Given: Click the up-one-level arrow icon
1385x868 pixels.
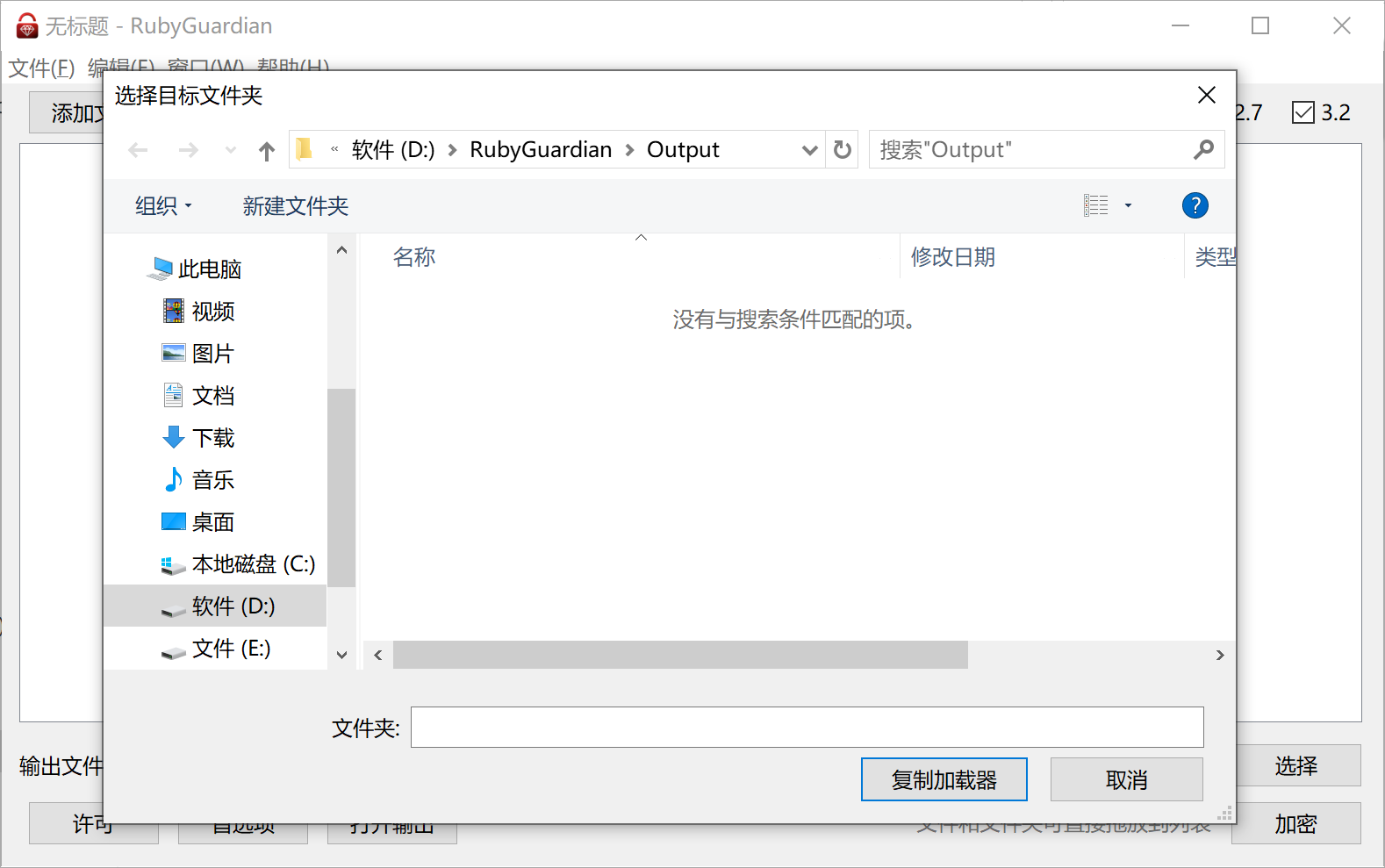Looking at the screenshot, I should 267,151.
